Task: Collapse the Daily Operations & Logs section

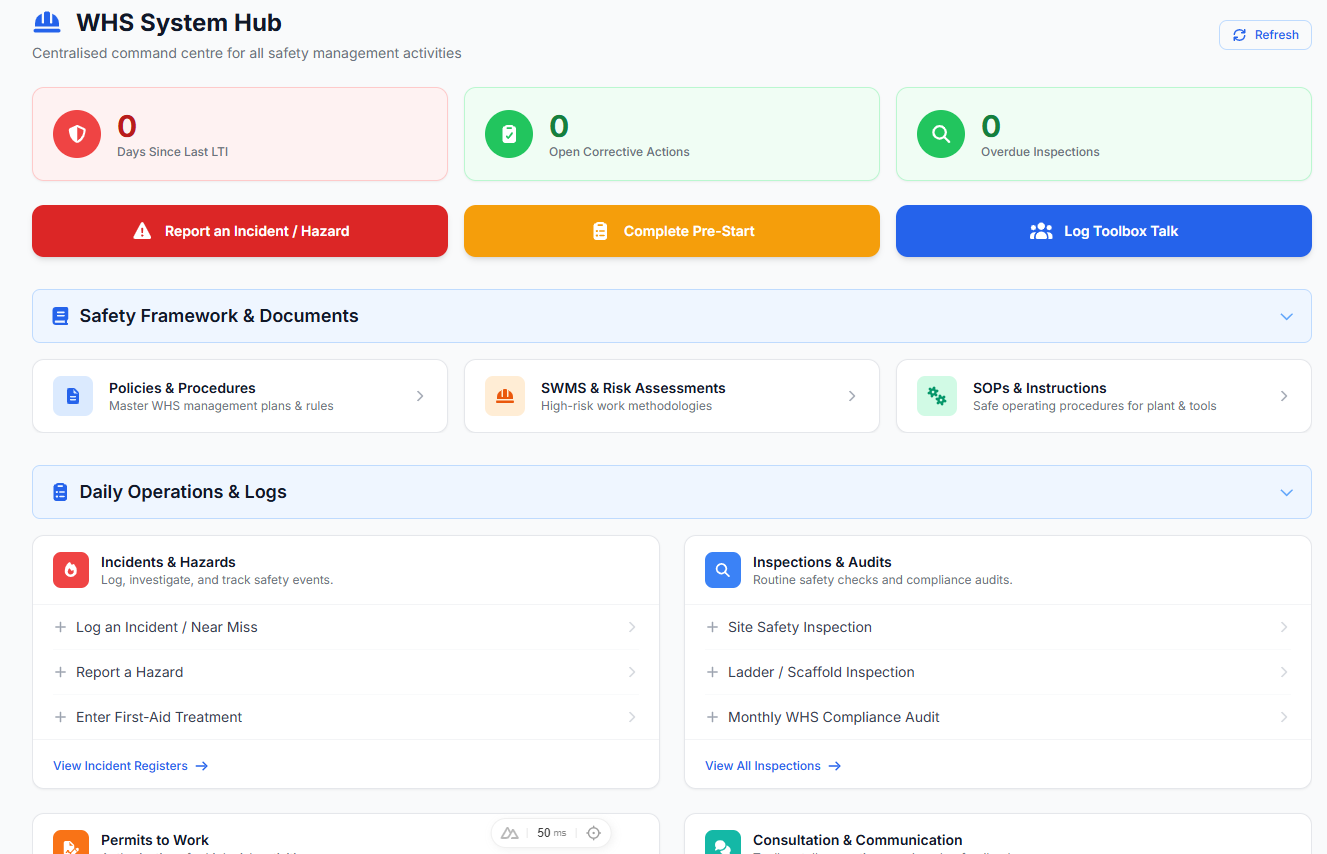Action: 1286,492
